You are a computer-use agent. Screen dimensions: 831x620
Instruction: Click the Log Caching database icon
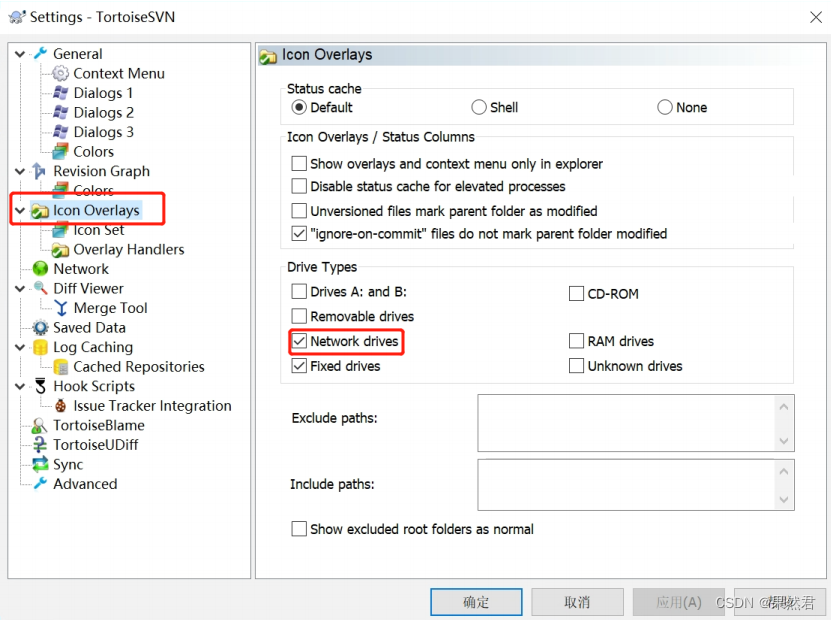point(40,347)
